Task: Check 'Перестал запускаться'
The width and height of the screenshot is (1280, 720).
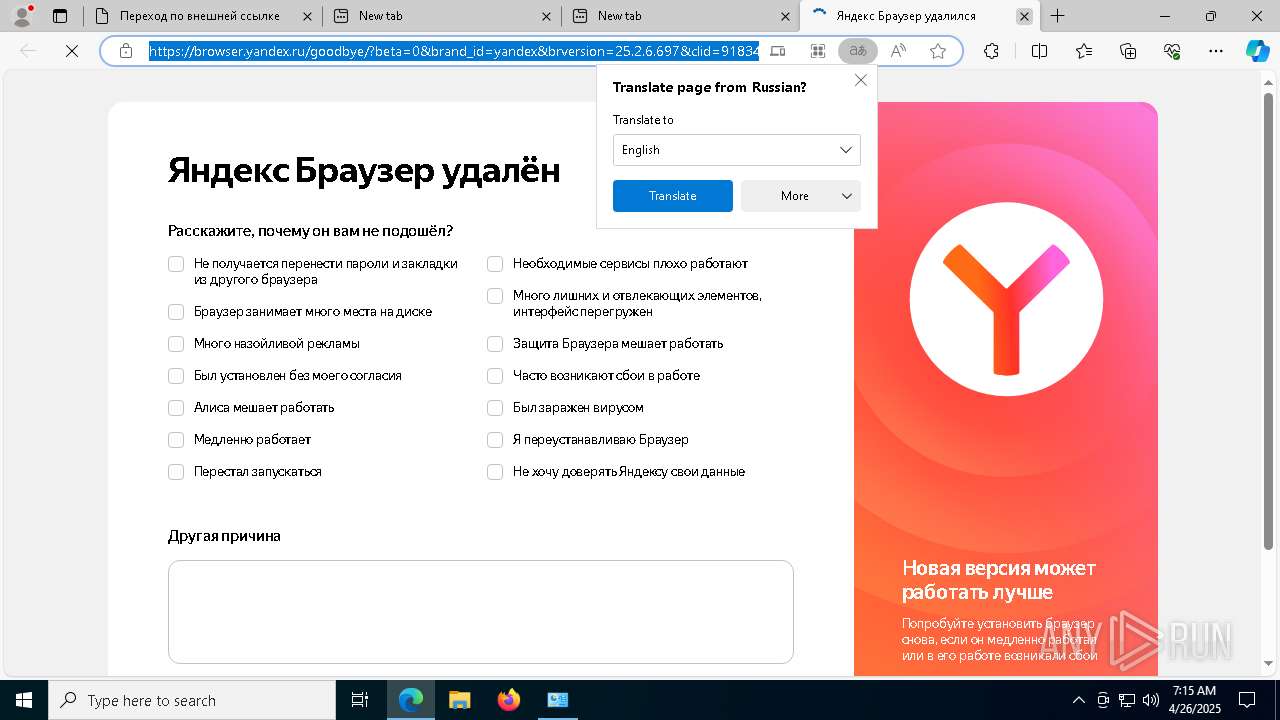Action: (x=176, y=472)
